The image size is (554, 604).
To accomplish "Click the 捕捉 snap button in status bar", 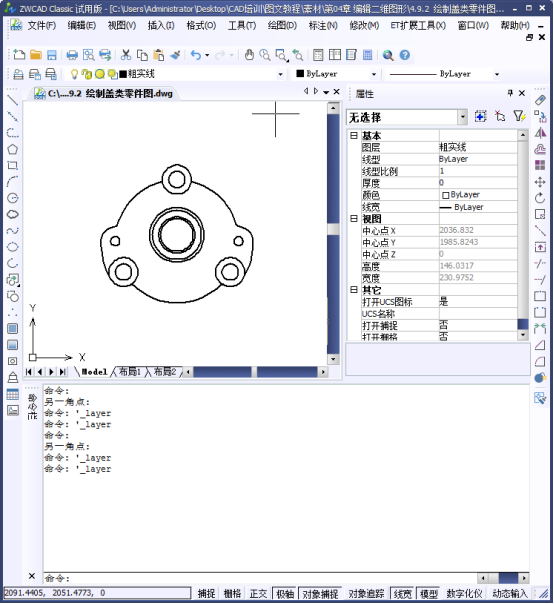I will coord(206,594).
